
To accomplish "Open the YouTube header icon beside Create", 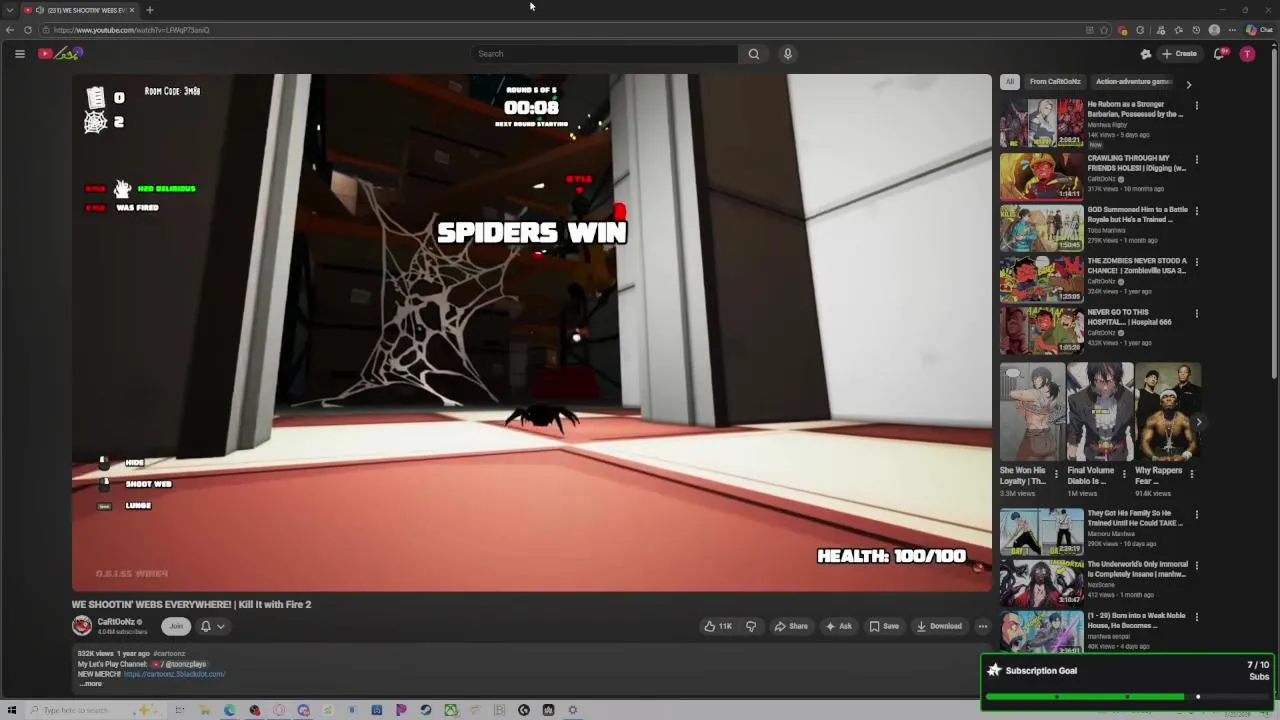I will click(x=1146, y=54).
